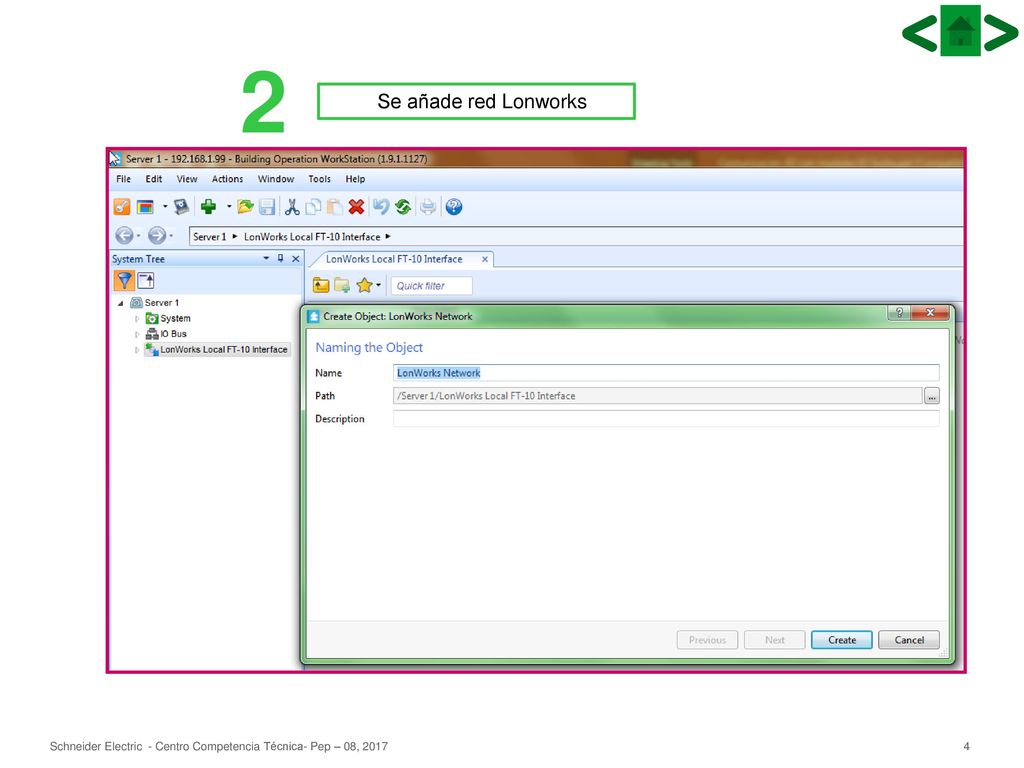Open the workspace layout dropdown arrow
1024x768 pixels.
(165, 206)
